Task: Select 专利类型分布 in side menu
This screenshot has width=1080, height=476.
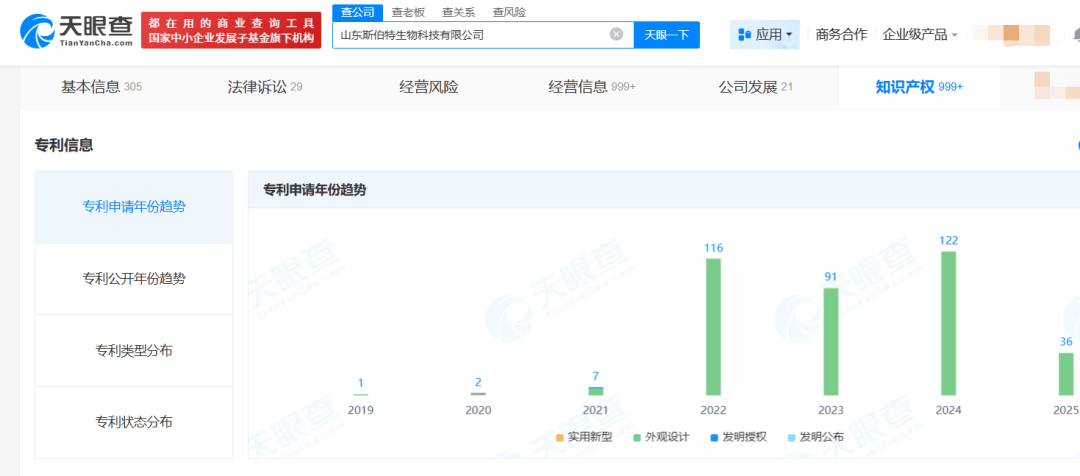Action: (134, 350)
